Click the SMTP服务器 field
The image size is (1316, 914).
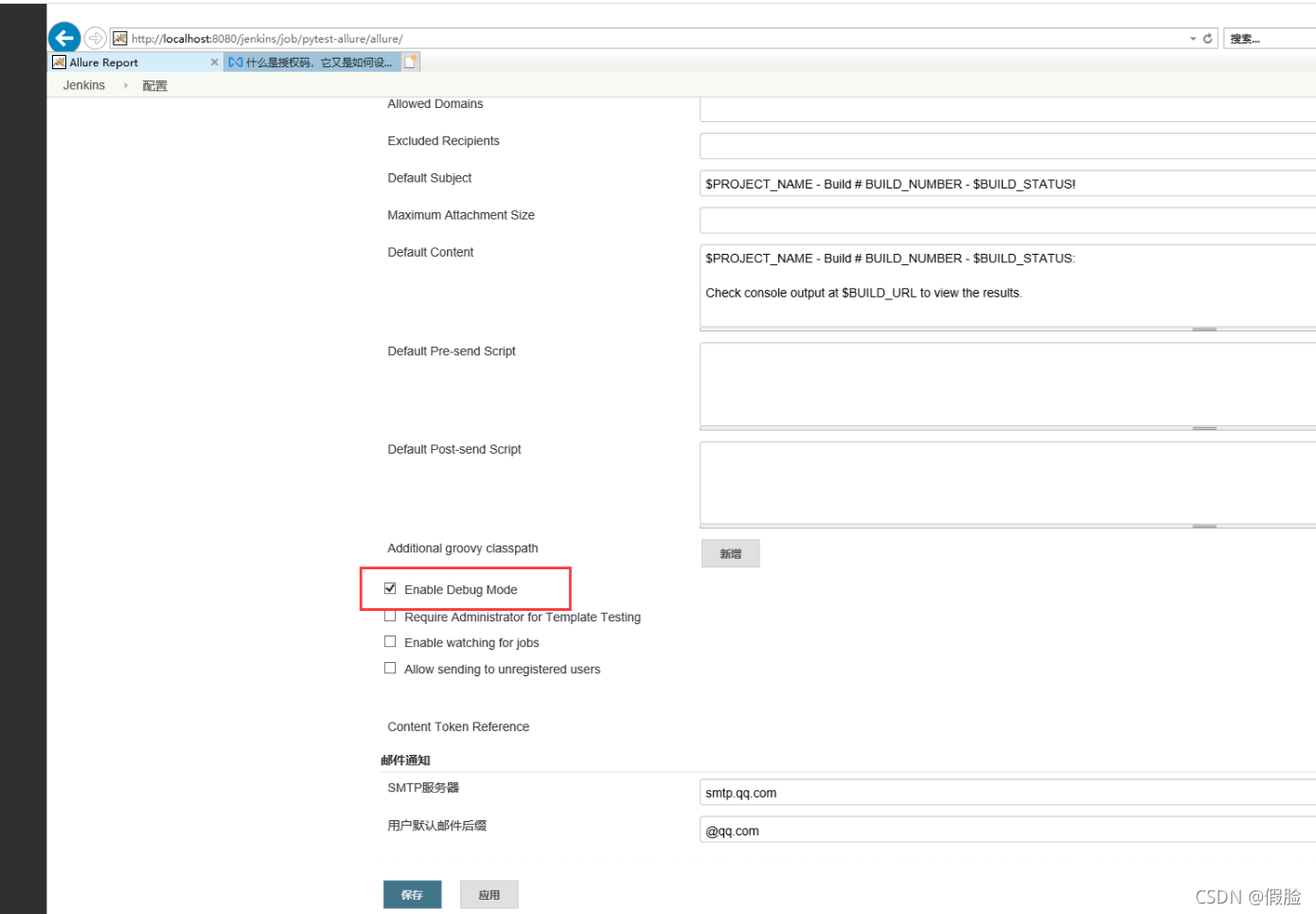(1007, 793)
